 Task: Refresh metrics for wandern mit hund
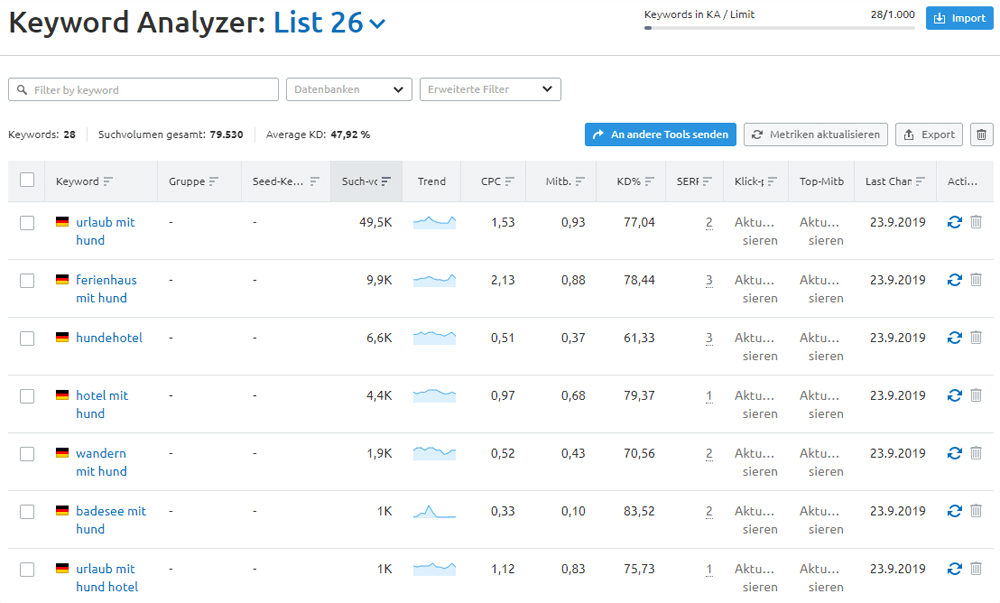coord(954,453)
